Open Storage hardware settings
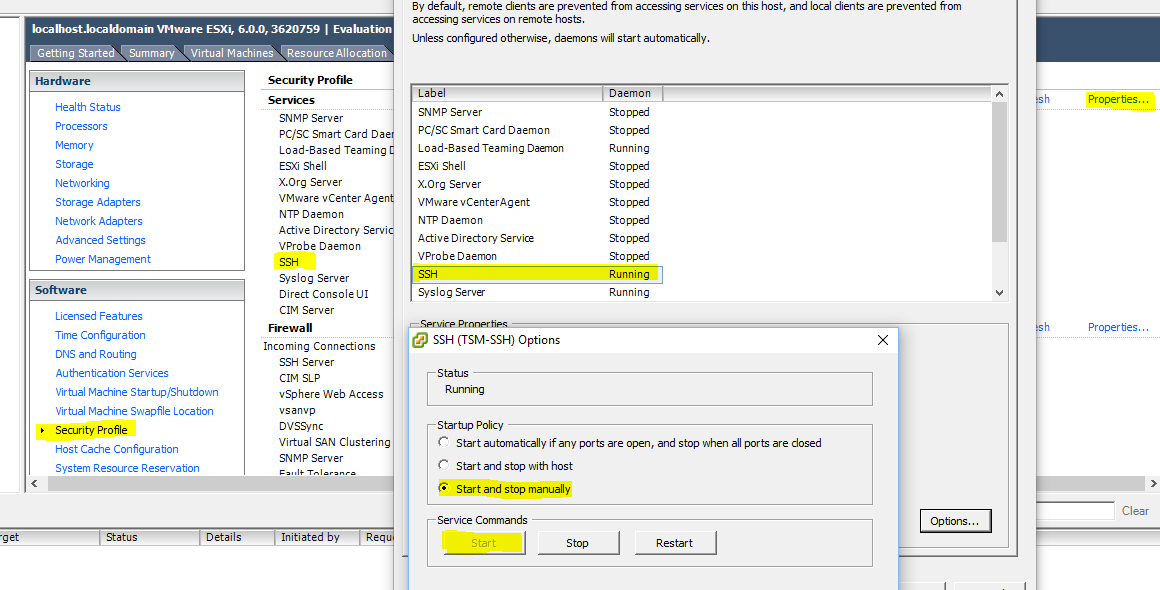 coord(74,164)
